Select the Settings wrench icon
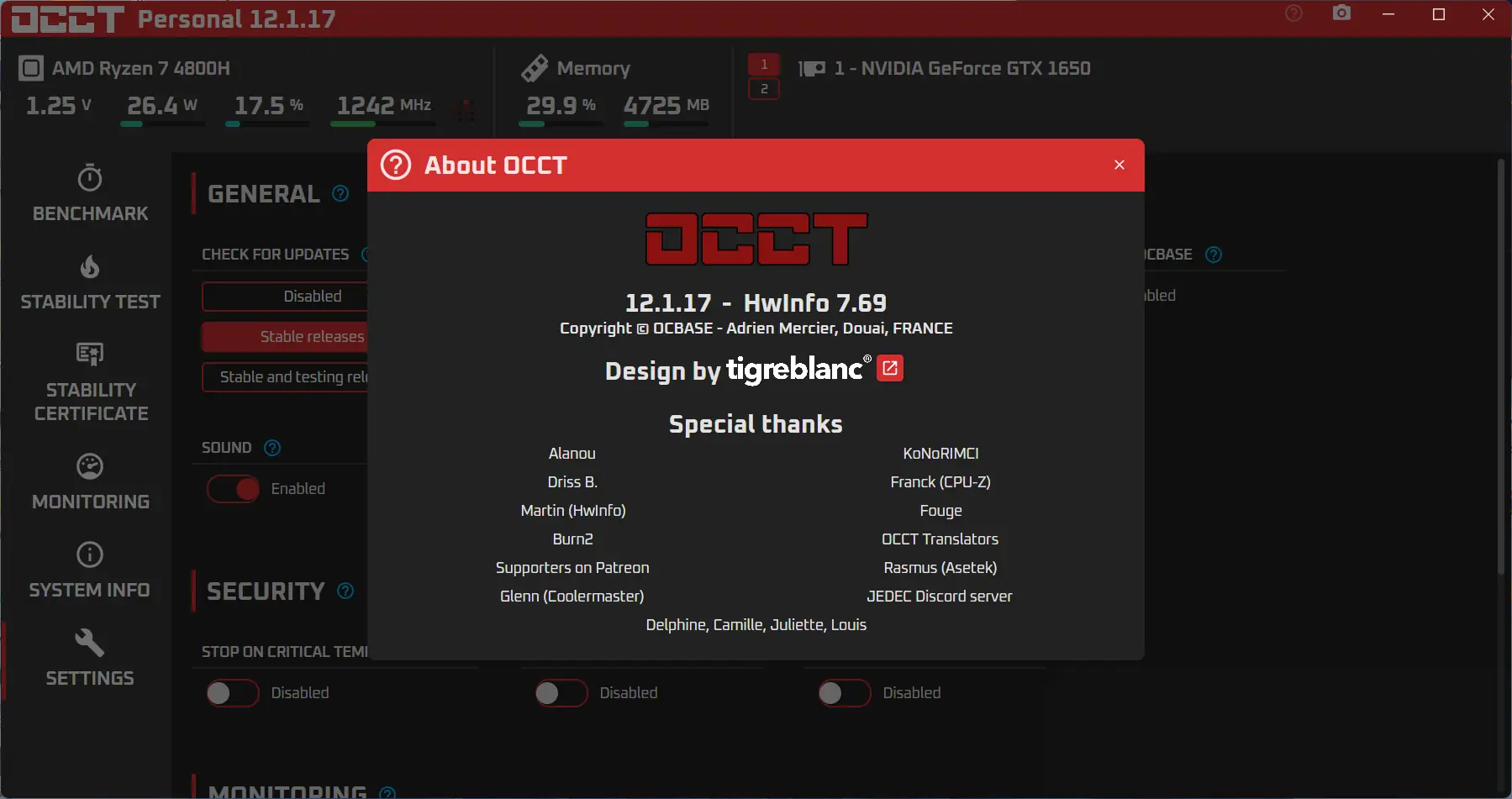The image size is (1512, 799). coord(90,643)
